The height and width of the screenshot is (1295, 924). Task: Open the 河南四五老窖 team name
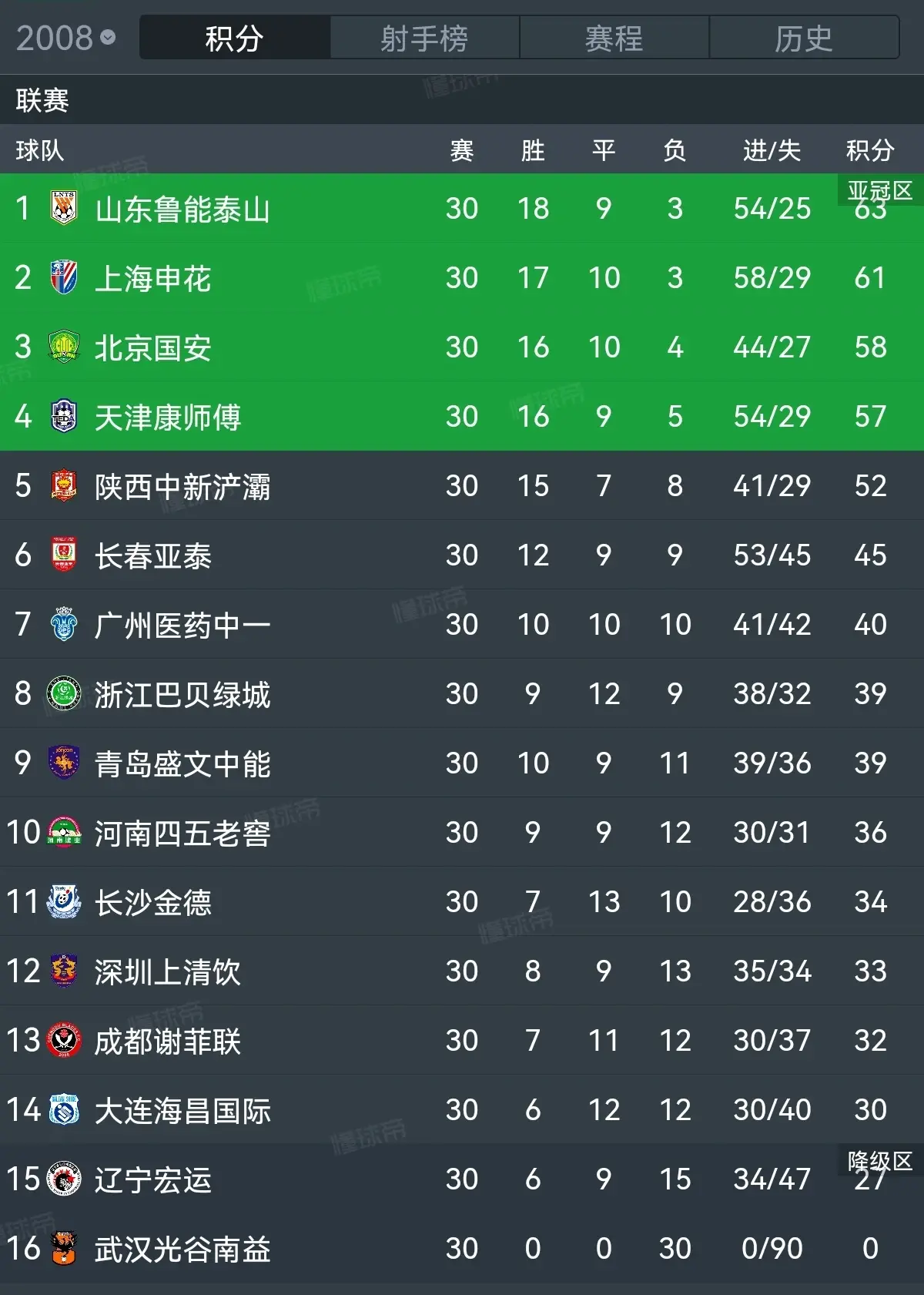coord(182,833)
